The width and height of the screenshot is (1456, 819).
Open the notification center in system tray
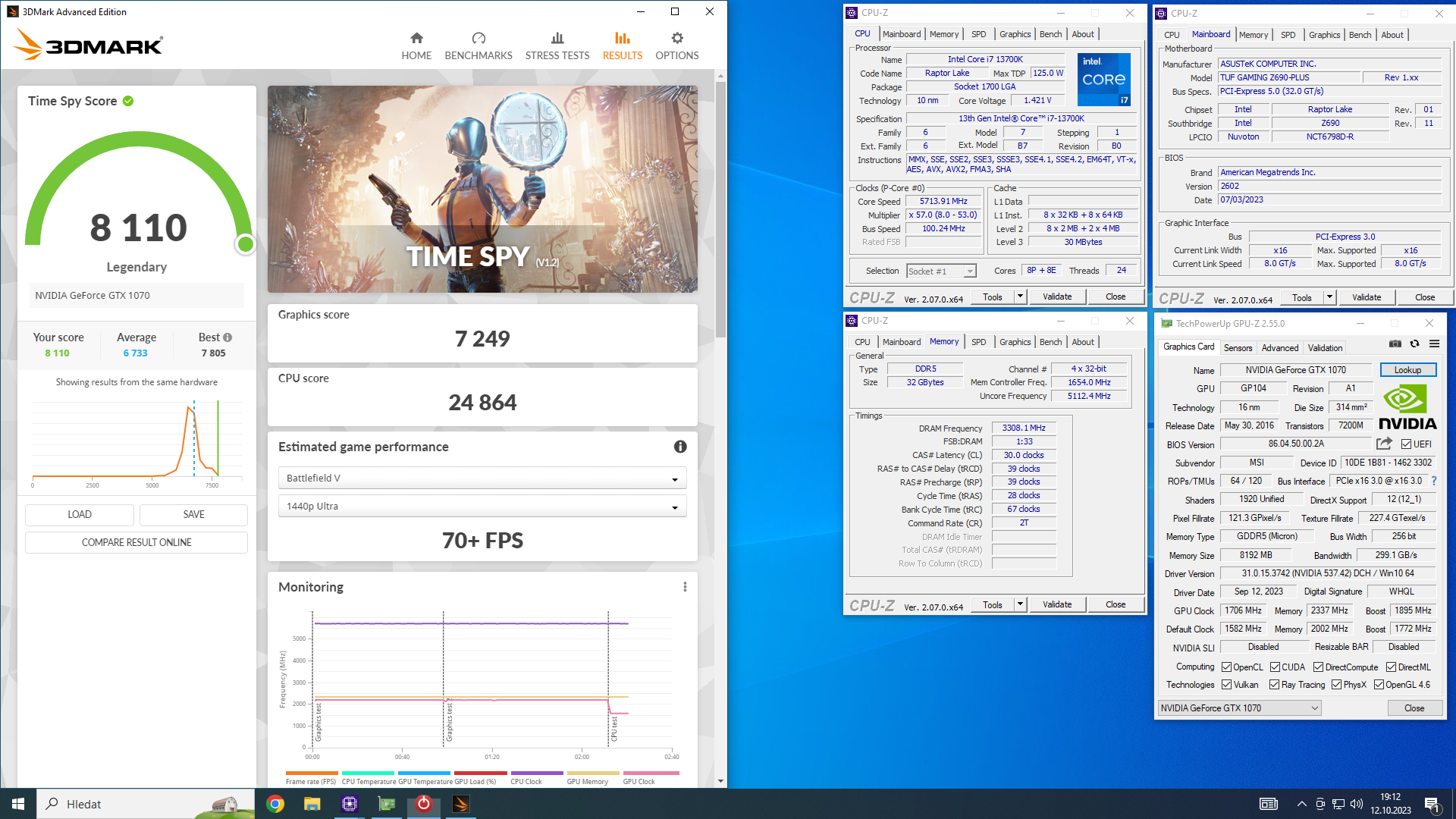(x=1432, y=804)
